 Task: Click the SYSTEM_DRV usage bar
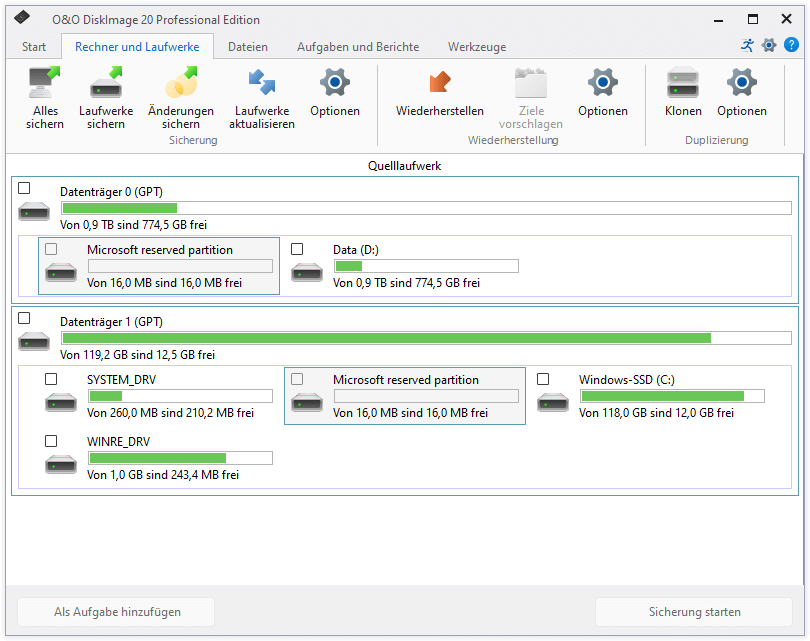coord(180,396)
